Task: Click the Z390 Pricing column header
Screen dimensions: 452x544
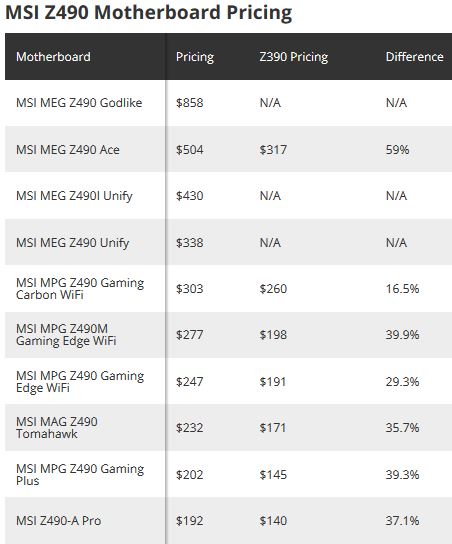Action: point(294,57)
